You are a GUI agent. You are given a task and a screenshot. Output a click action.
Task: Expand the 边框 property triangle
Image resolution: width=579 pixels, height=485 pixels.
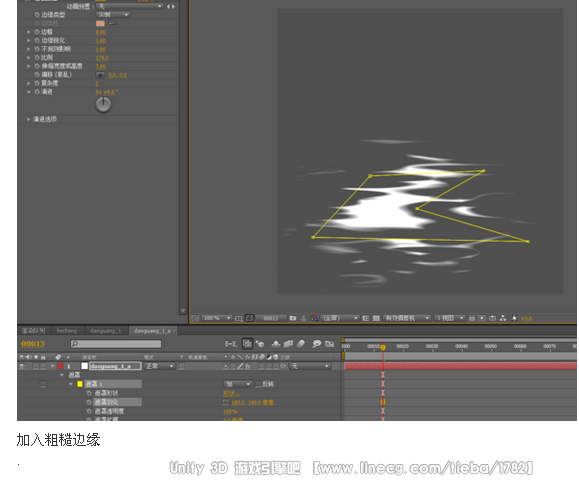click(28, 32)
